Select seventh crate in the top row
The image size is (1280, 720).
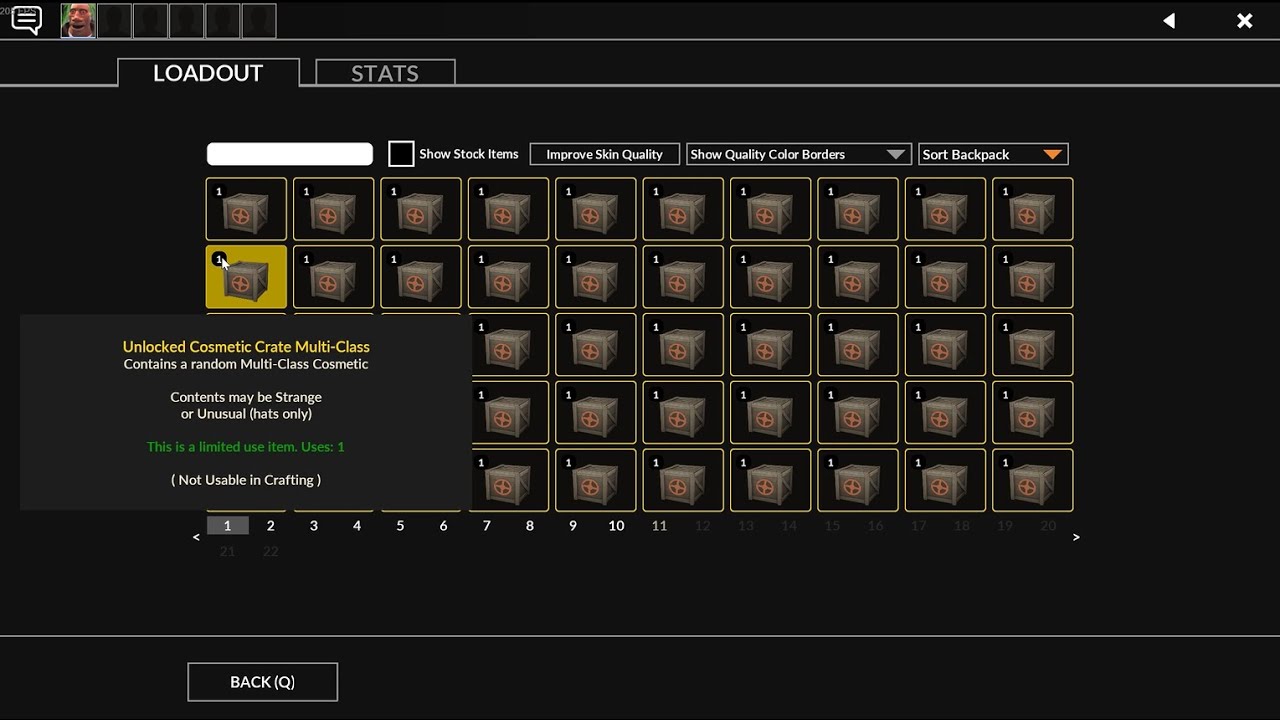pyautogui.click(x=771, y=209)
